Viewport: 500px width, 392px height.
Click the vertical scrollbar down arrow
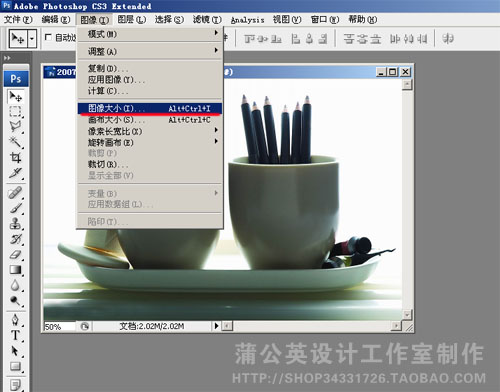[x=407, y=314]
